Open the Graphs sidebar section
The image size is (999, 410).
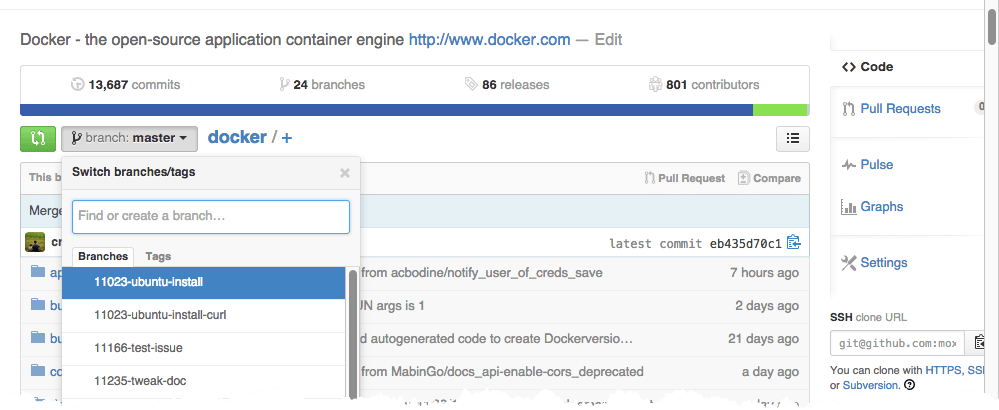coord(881,207)
